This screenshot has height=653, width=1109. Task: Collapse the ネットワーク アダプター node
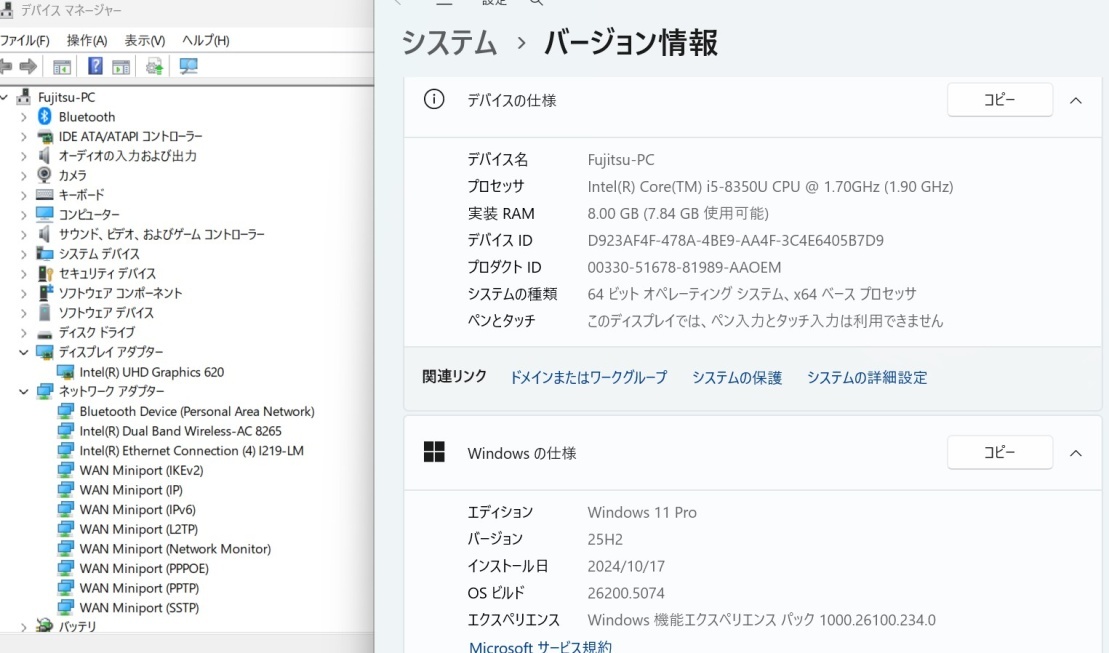click(24, 391)
